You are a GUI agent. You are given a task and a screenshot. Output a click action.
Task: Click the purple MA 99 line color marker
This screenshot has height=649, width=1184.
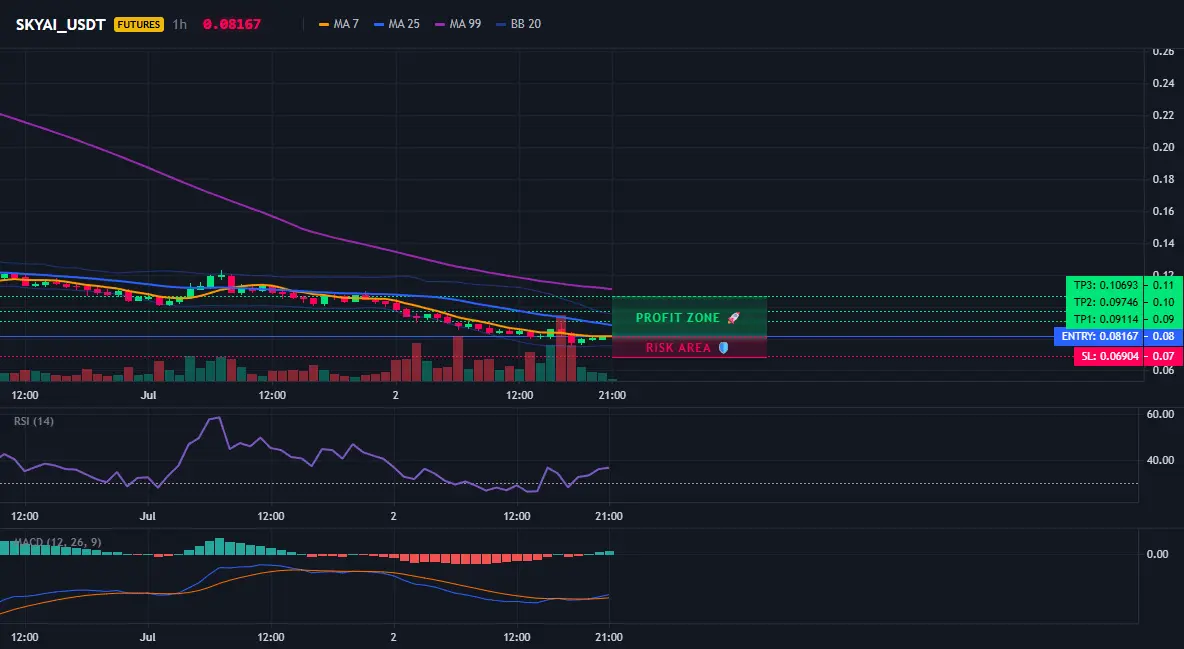(x=440, y=24)
